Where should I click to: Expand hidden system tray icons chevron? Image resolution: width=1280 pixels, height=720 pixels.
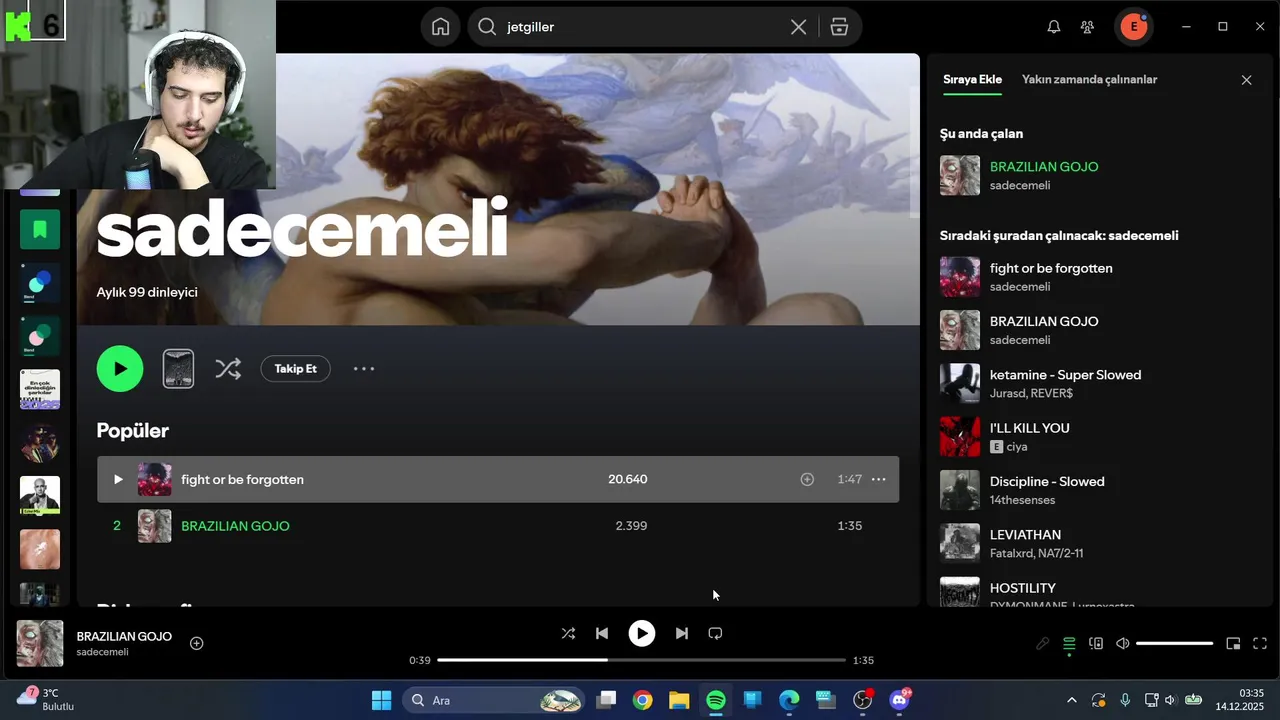(x=1072, y=700)
